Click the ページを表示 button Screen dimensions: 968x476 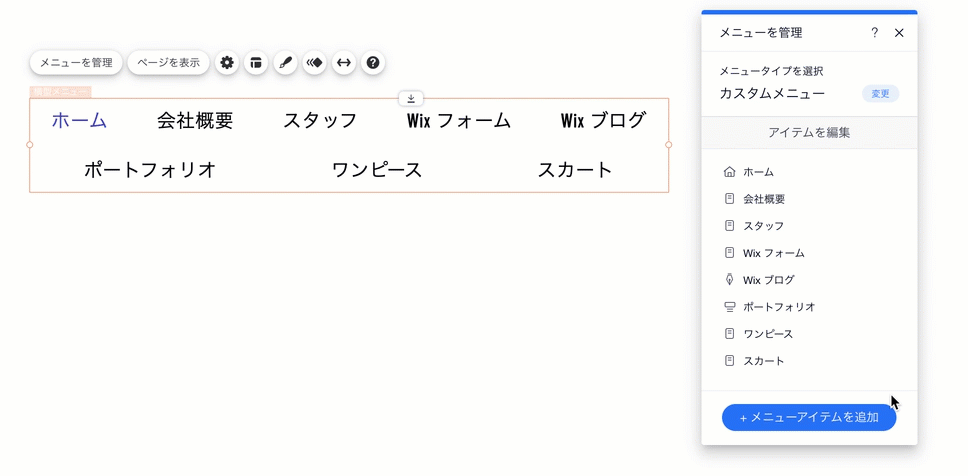click(168, 63)
